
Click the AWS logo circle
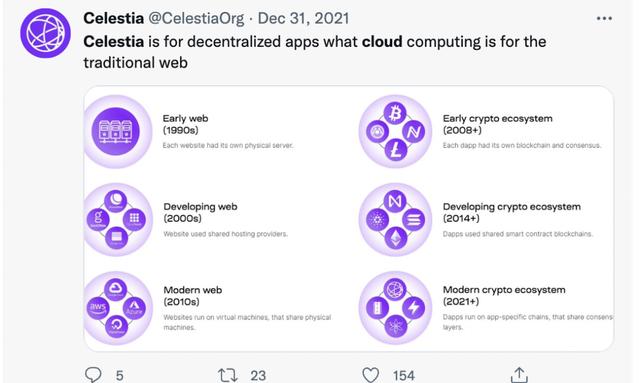(98, 308)
